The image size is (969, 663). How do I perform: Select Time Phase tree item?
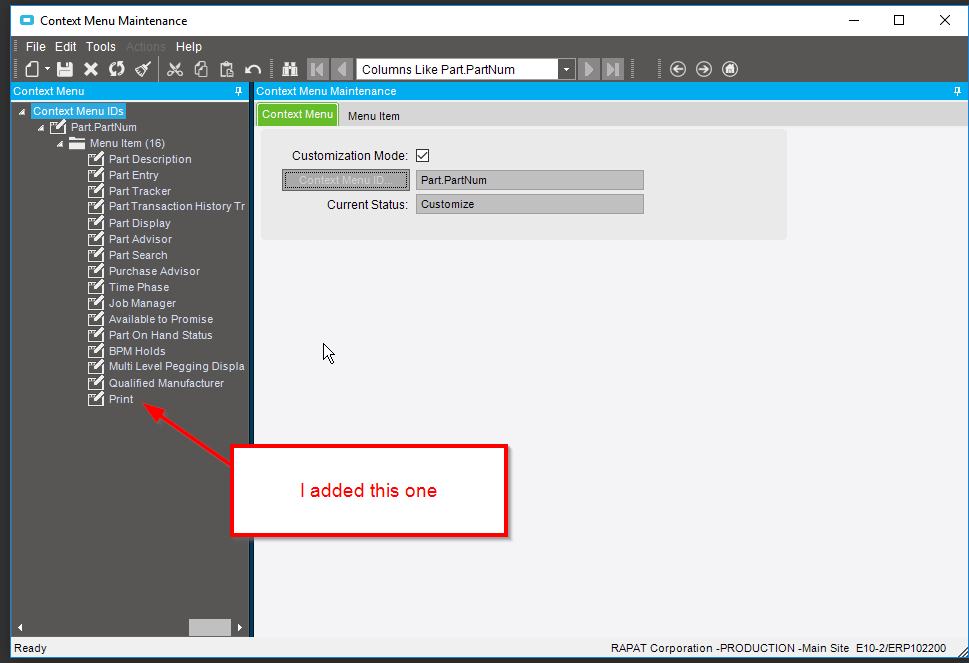point(139,287)
